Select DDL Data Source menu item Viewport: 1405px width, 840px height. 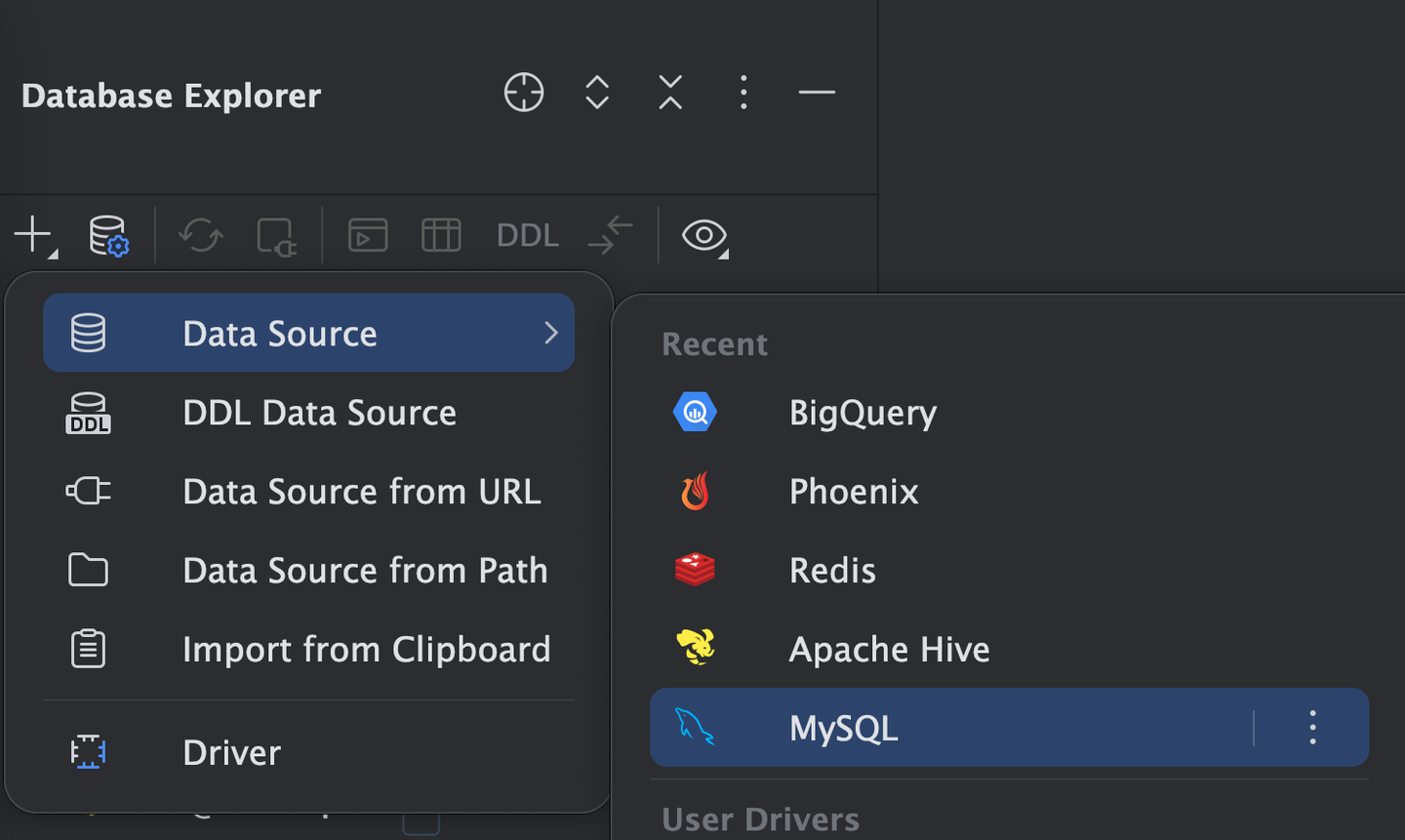[x=318, y=413]
